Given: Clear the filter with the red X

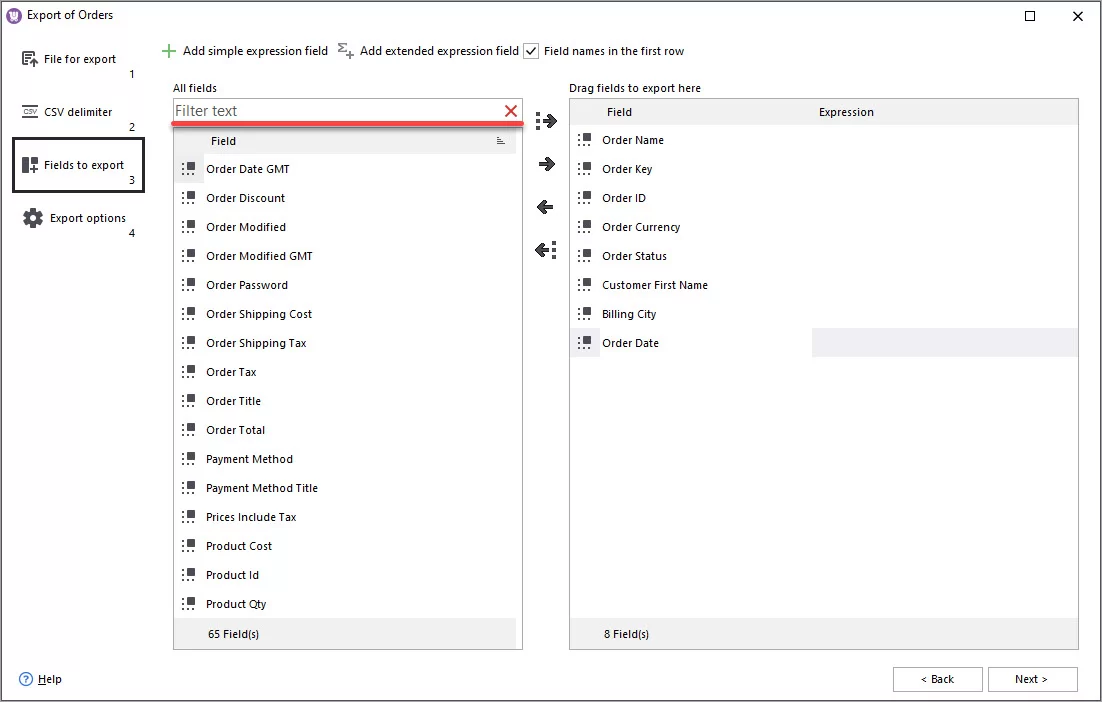Looking at the screenshot, I should click(x=511, y=111).
